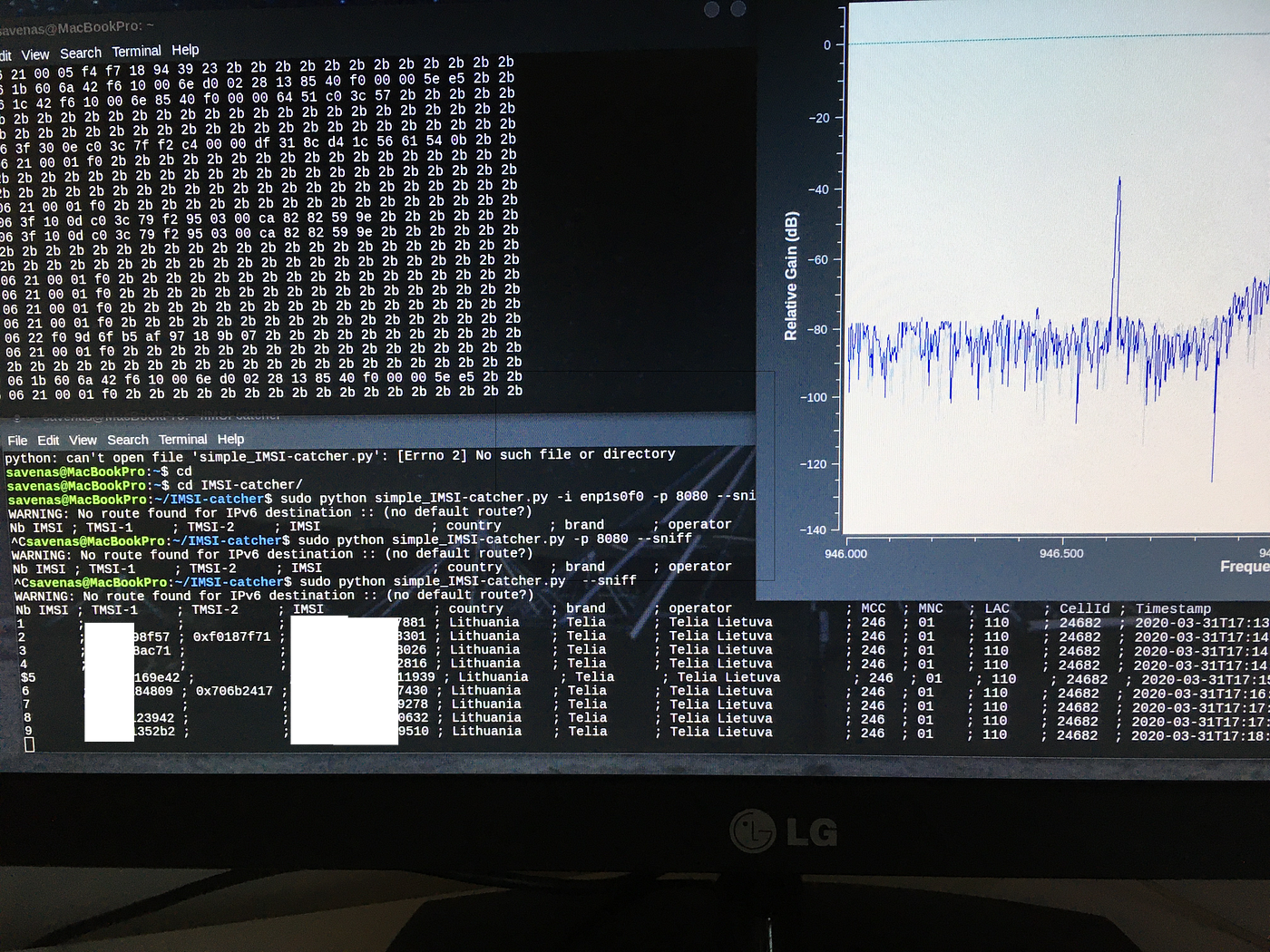Click the IMSI ending "9510" in row 9
The image size is (1270, 952).
(x=414, y=731)
